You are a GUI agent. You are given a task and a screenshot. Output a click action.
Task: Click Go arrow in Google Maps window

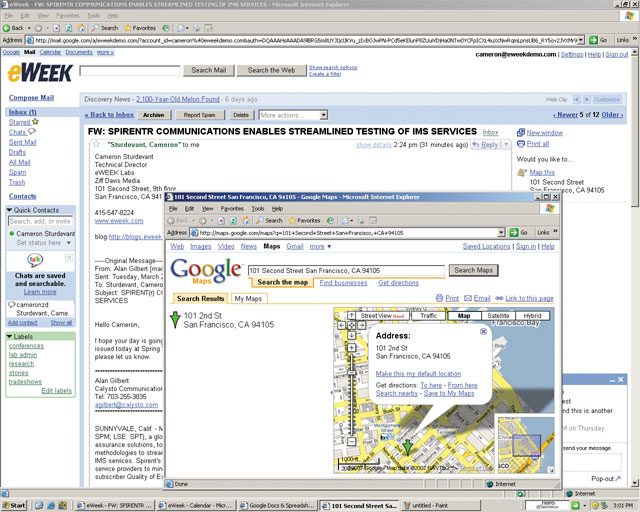coord(513,233)
